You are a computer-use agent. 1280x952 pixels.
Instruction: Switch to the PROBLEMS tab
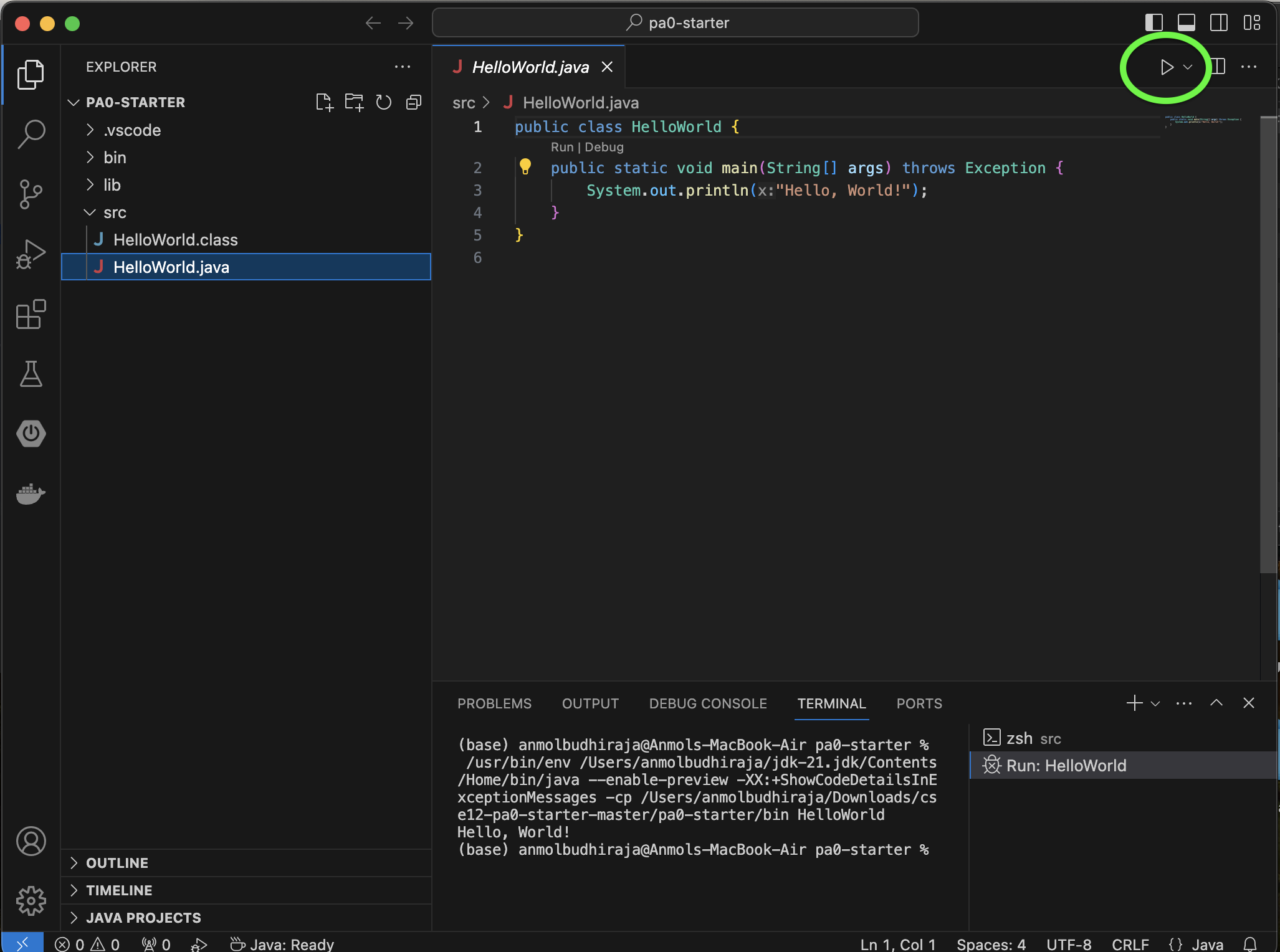(494, 704)
